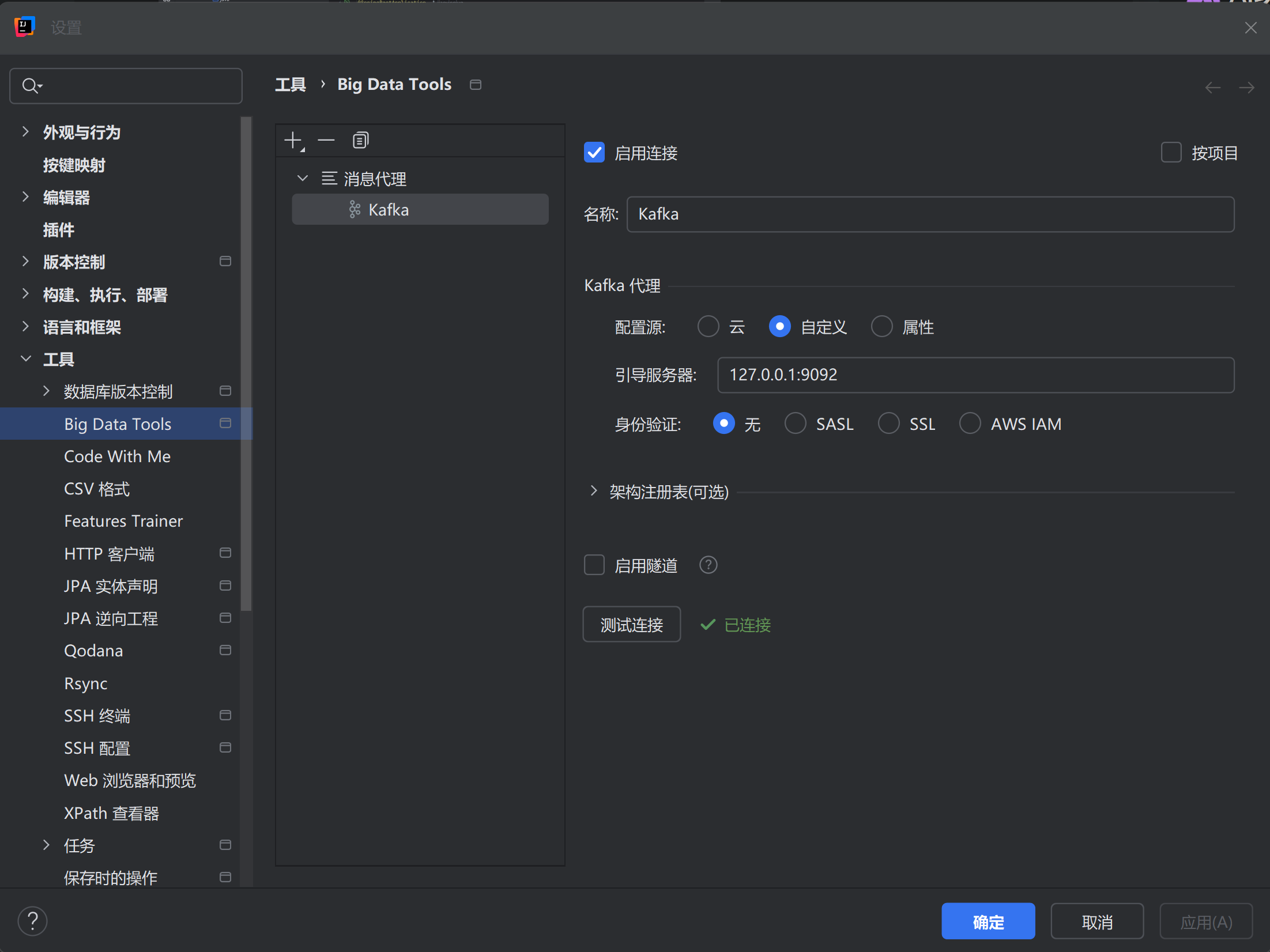This screenshot has height=952, width=1270.
Task: Open 插件 settings page
Action: coord(58,230)
